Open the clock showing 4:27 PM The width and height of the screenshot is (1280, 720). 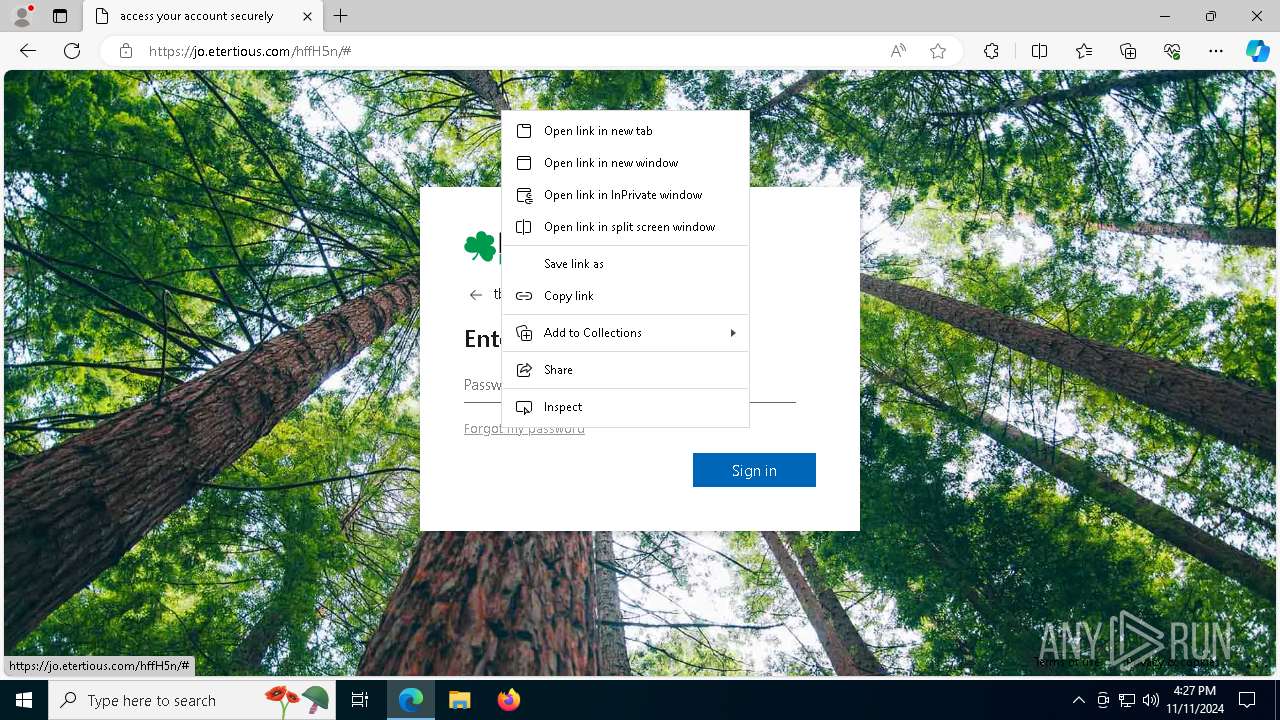[x=1194, y=700]
